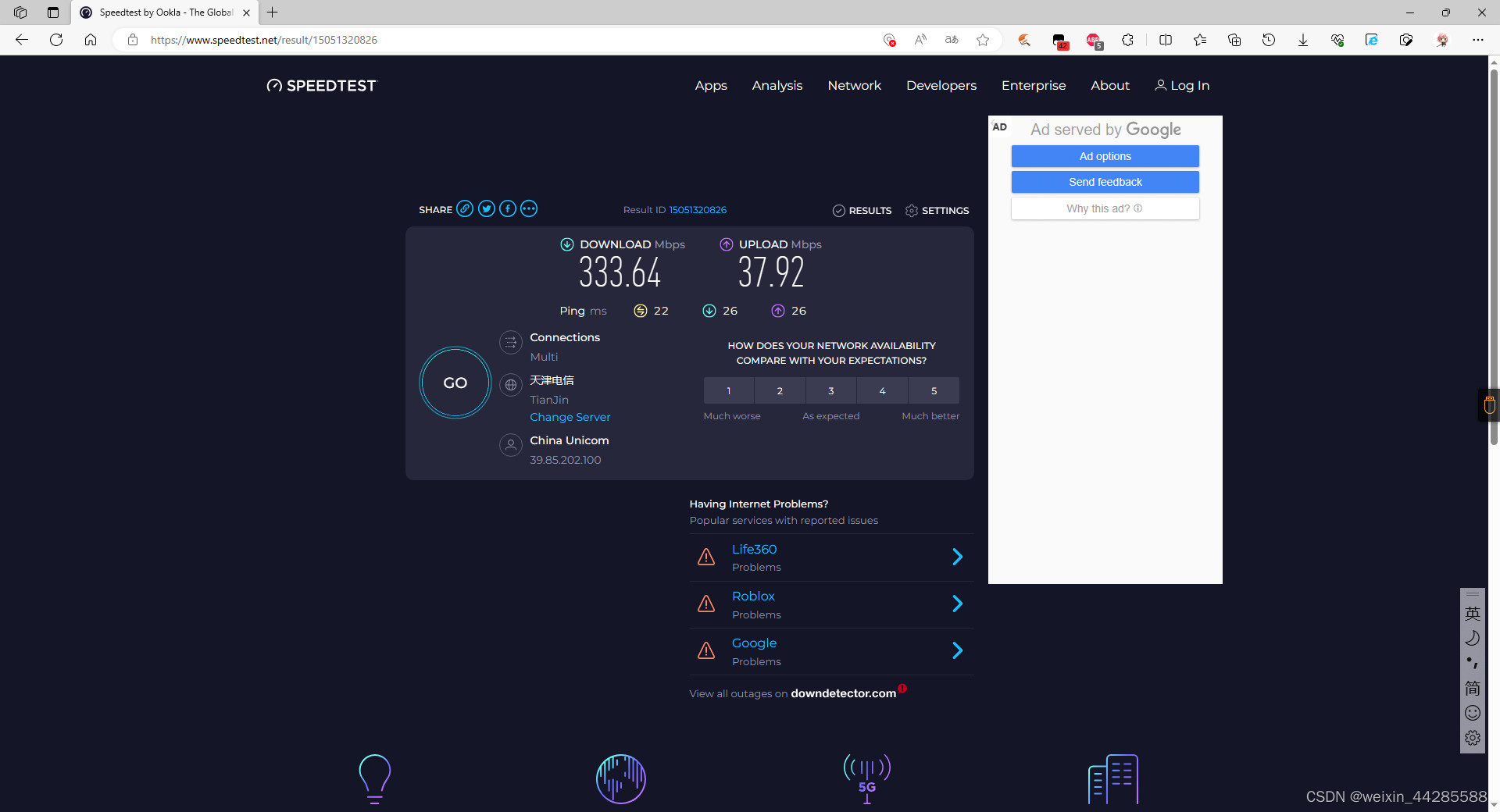Close the Speedtest tab
The height and width of the screenshot is (812, 1500).
246,12
